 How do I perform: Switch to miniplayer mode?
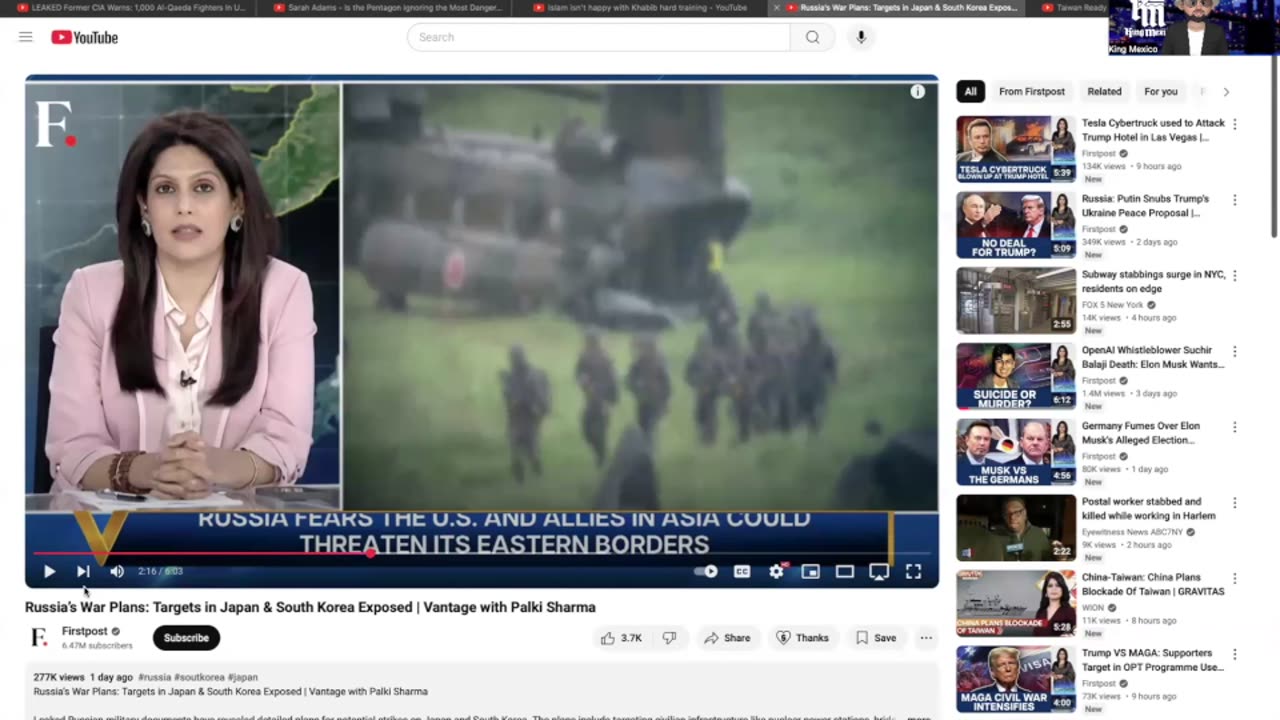pyautogui.click(x=811, y=571)
